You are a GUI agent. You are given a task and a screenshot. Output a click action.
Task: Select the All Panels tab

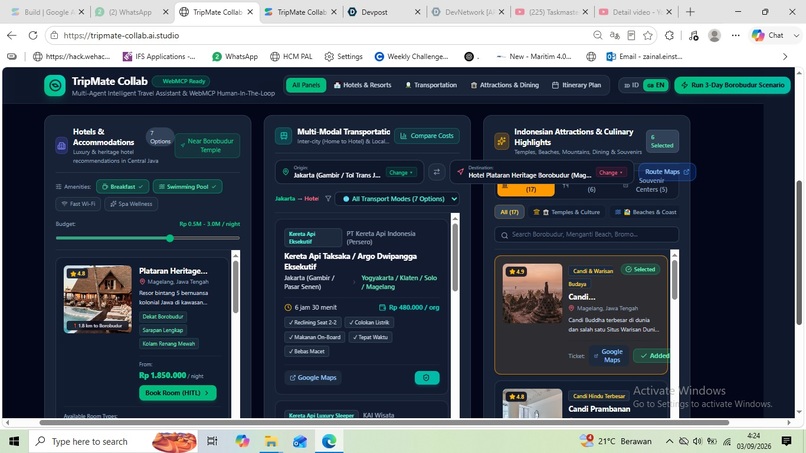306,85
